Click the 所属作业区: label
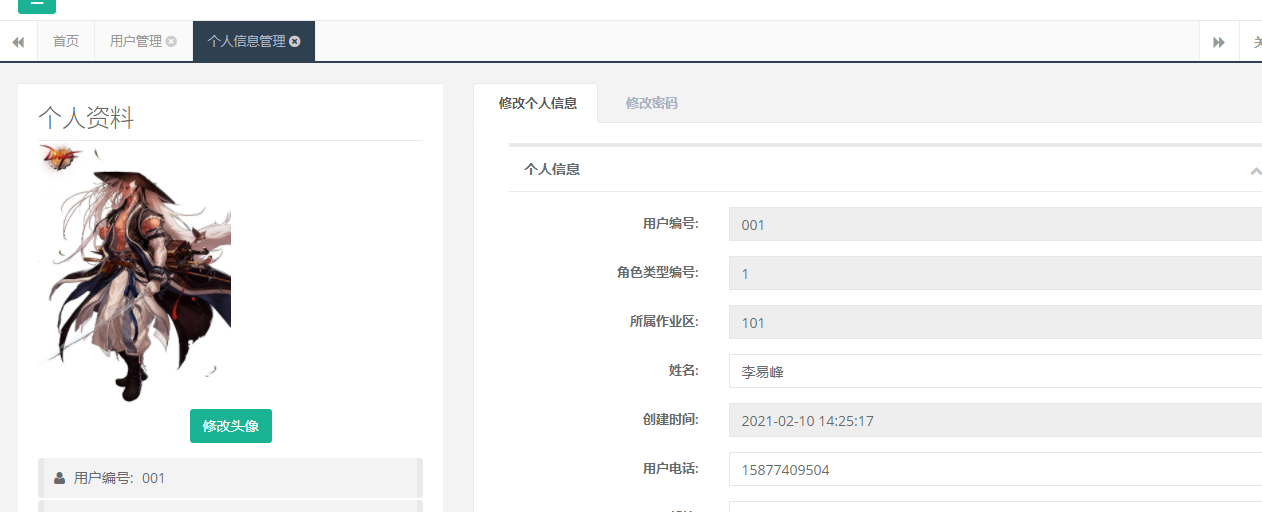This screenshot has width=1262, height=512. [664, 321]
